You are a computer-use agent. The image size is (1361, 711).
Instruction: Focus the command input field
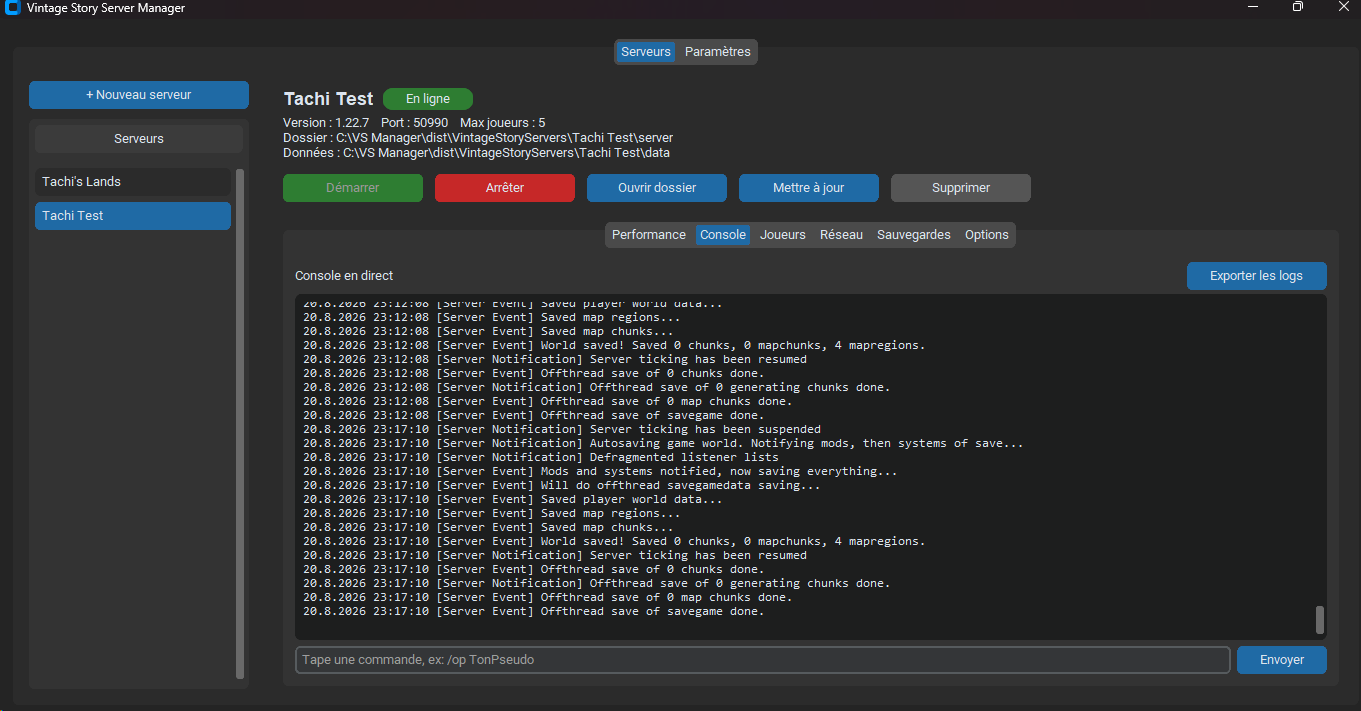click(x=763, y=660)
